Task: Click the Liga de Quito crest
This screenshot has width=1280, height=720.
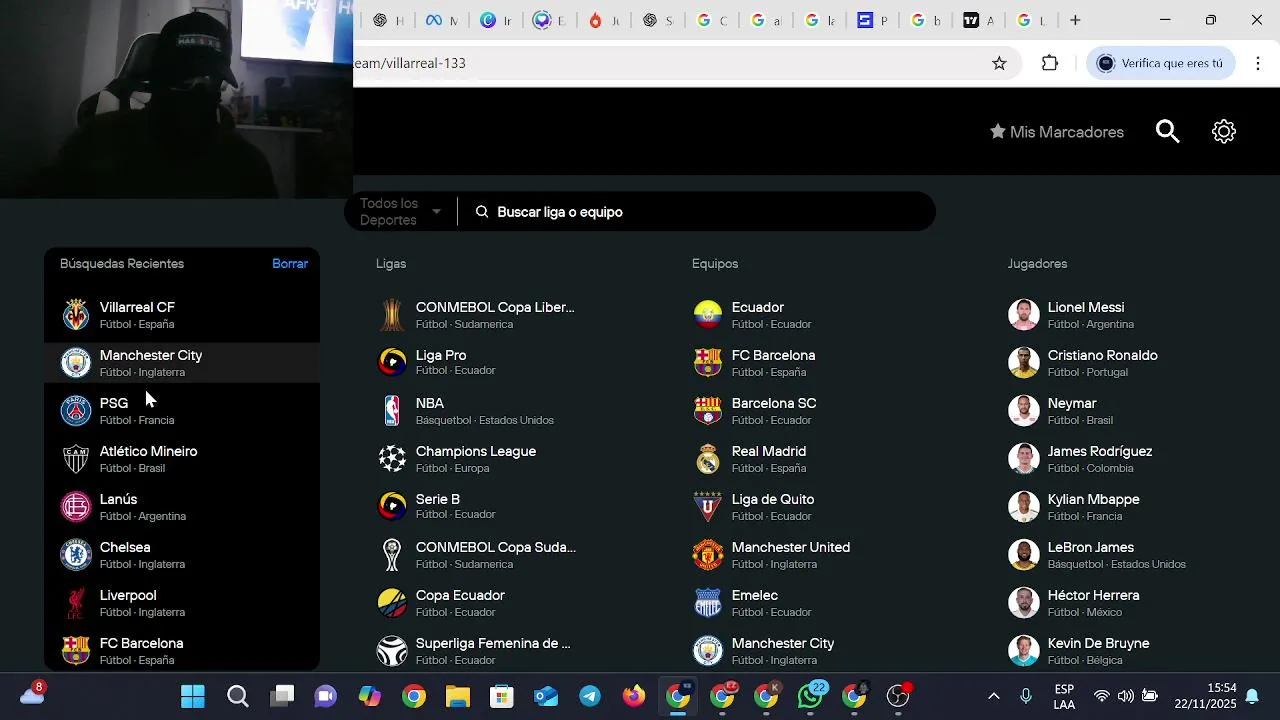Action: click(x=708, y=507)
